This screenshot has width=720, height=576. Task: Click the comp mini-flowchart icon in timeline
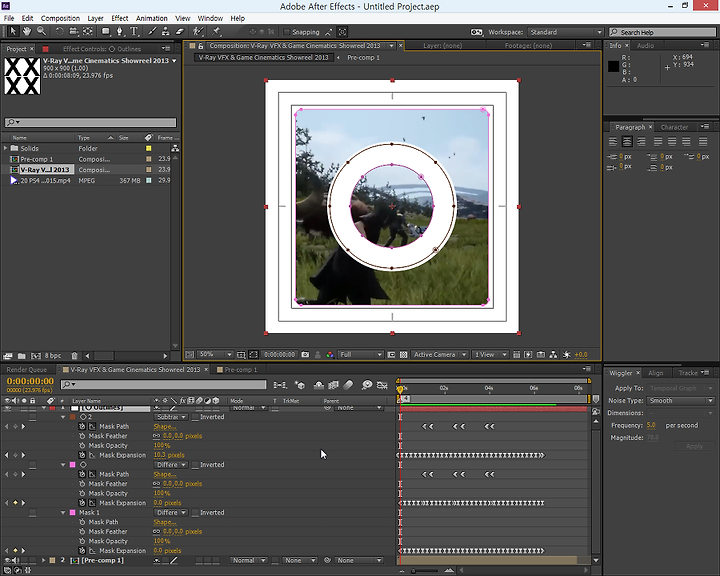[280, 385]
